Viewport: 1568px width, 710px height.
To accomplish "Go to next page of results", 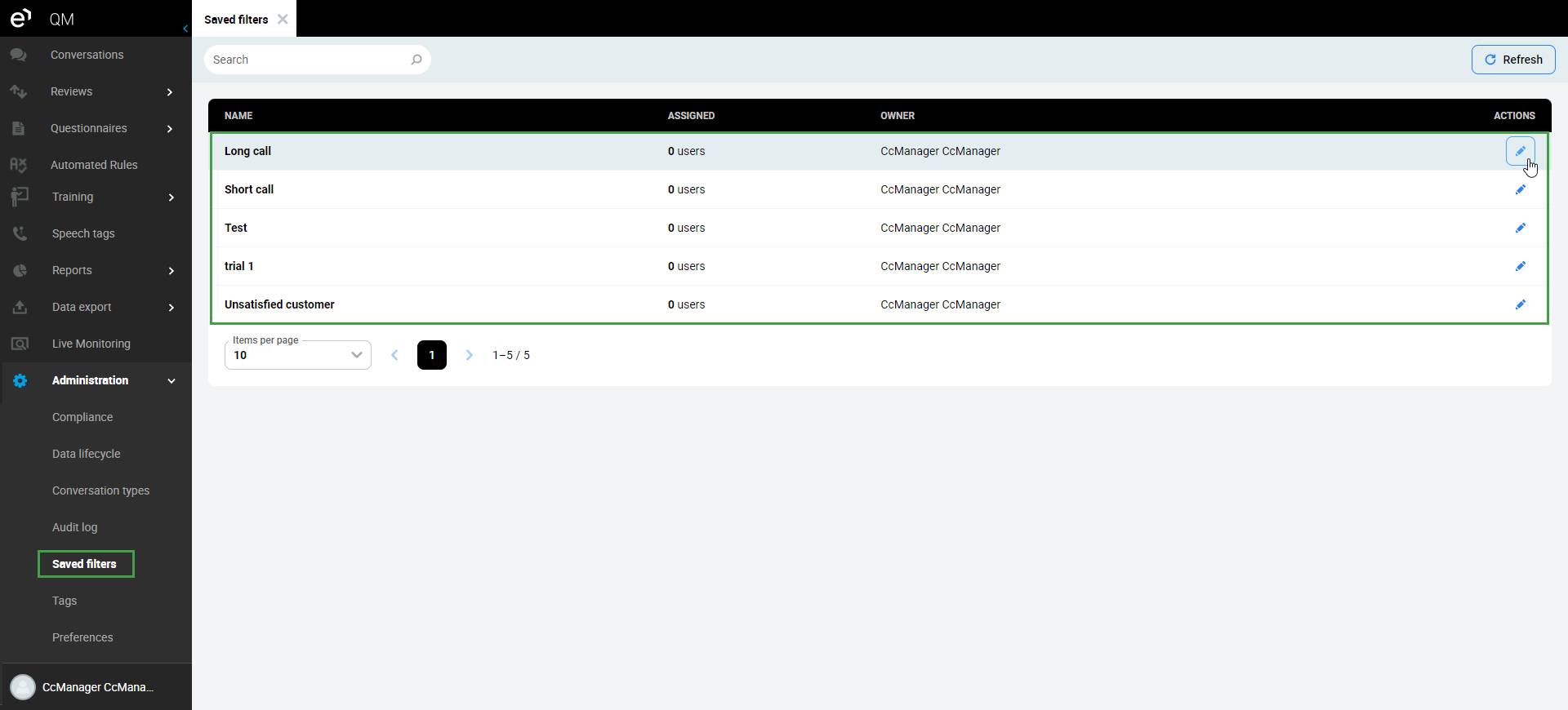I will 469,355.
